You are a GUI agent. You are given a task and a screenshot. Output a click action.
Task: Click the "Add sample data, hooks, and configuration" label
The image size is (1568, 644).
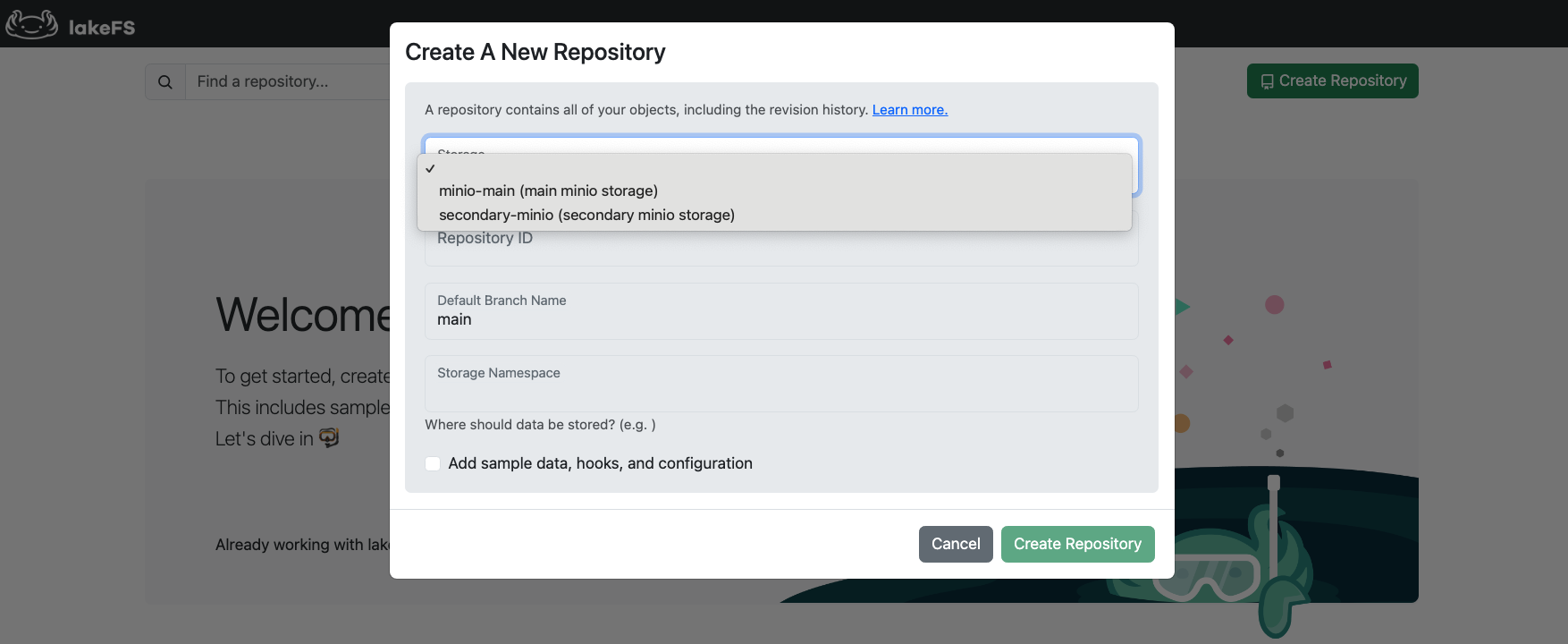point(600,463)
